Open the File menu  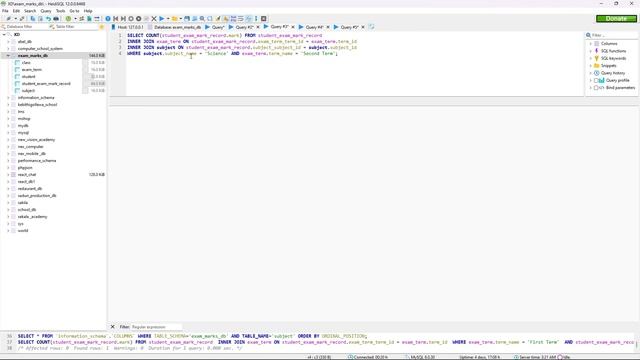(5, 11)
